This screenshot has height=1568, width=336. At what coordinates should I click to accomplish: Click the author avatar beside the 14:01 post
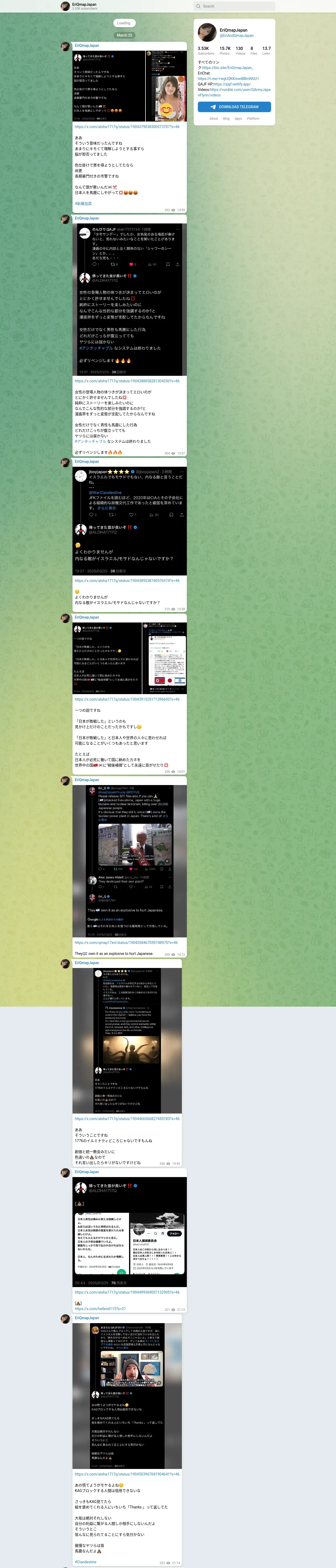tap(65, 618)
